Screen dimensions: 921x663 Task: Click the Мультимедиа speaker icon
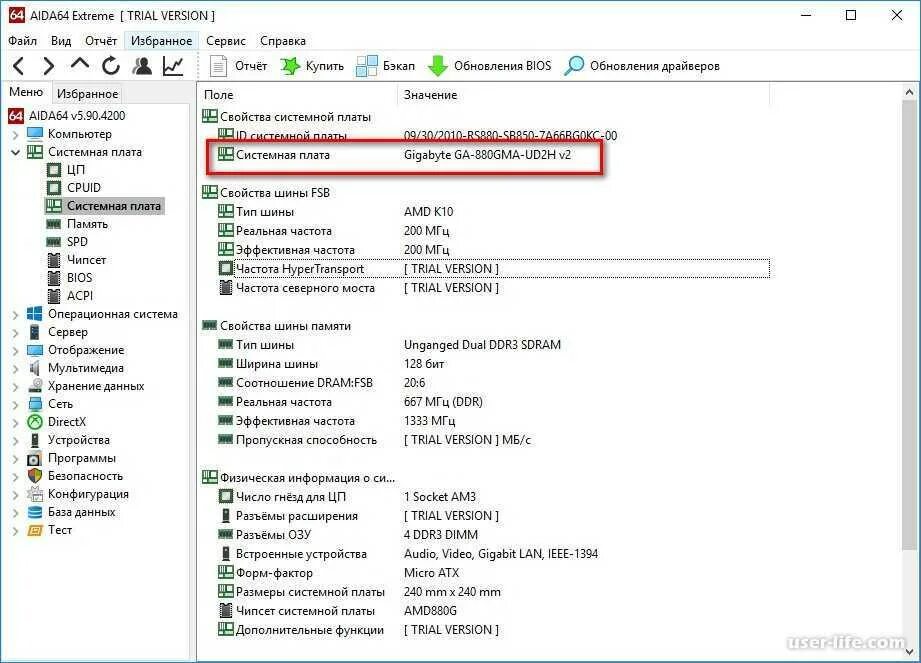(35, 368)
